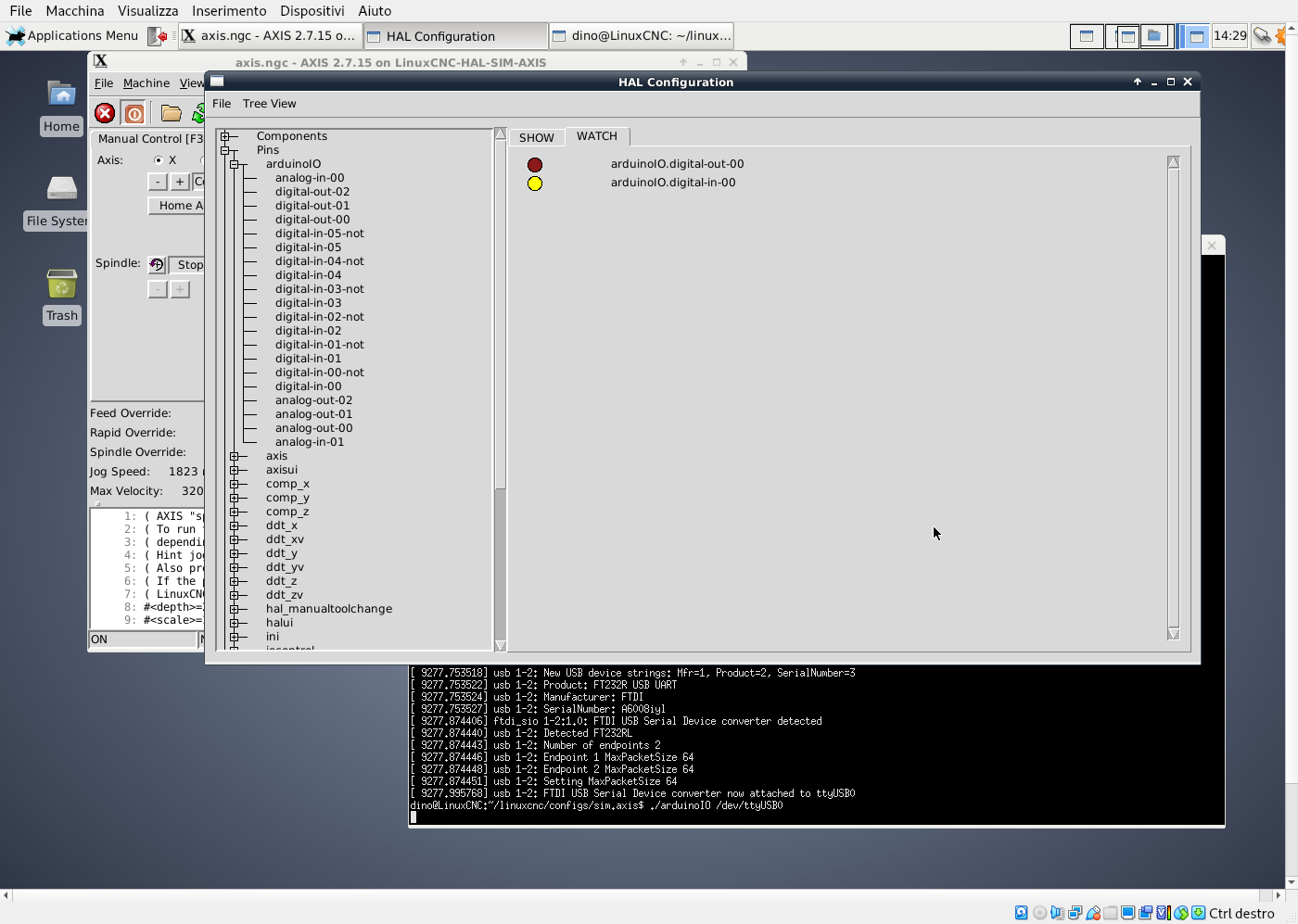Click the logout door icon in the panel
Screen dimensions: 1298x924
(158, 36)
